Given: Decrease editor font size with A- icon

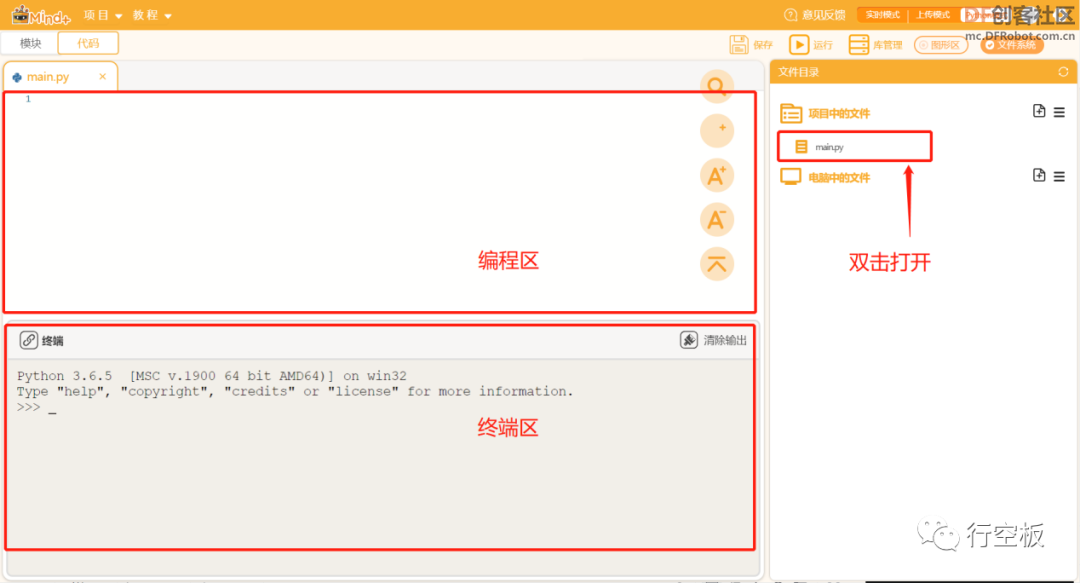Looking at the screenshot, I should [717, 220].
